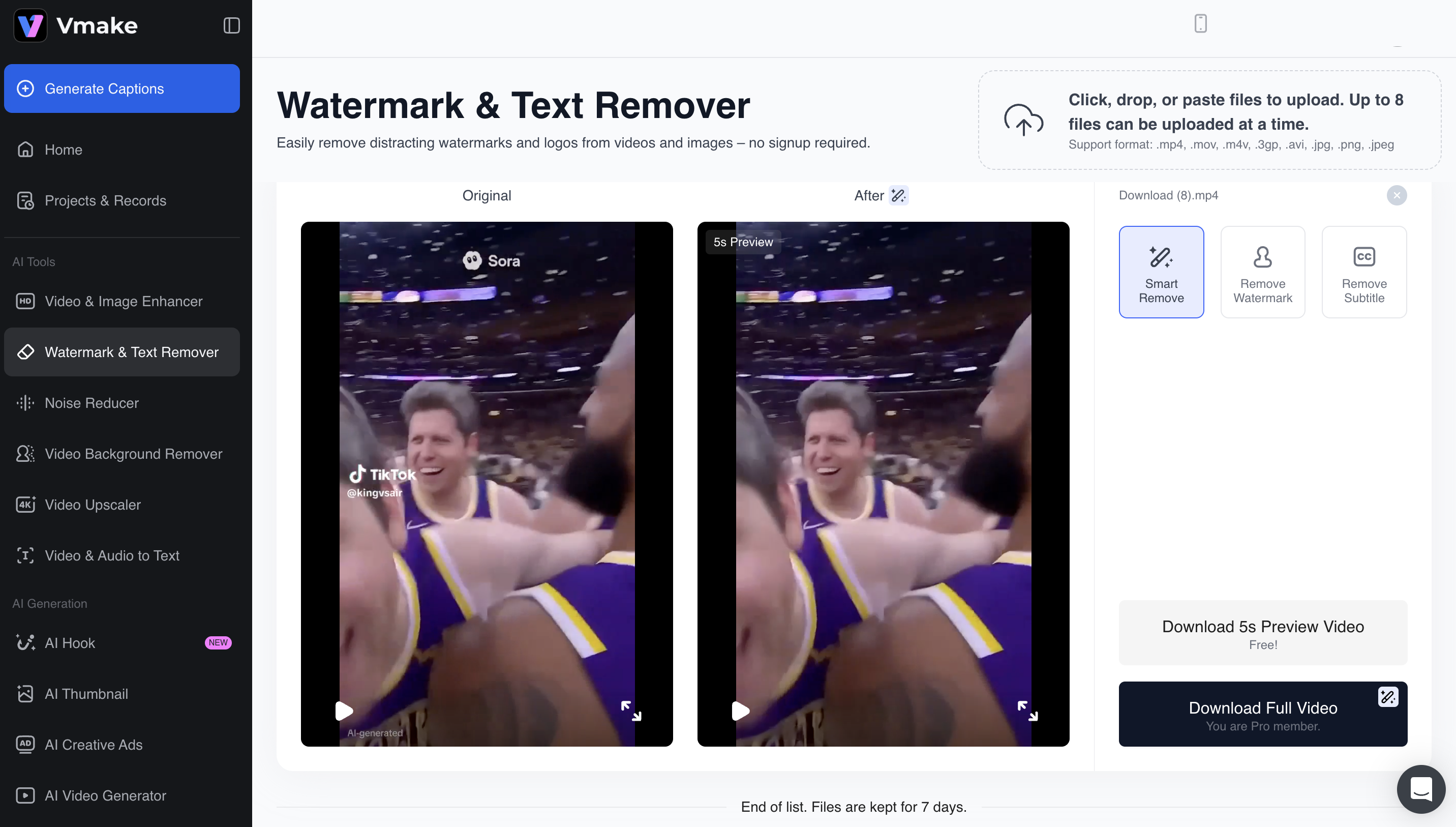Select Smart Remove mode
The image size is (1456, 827).
[x=1161, y=272]
